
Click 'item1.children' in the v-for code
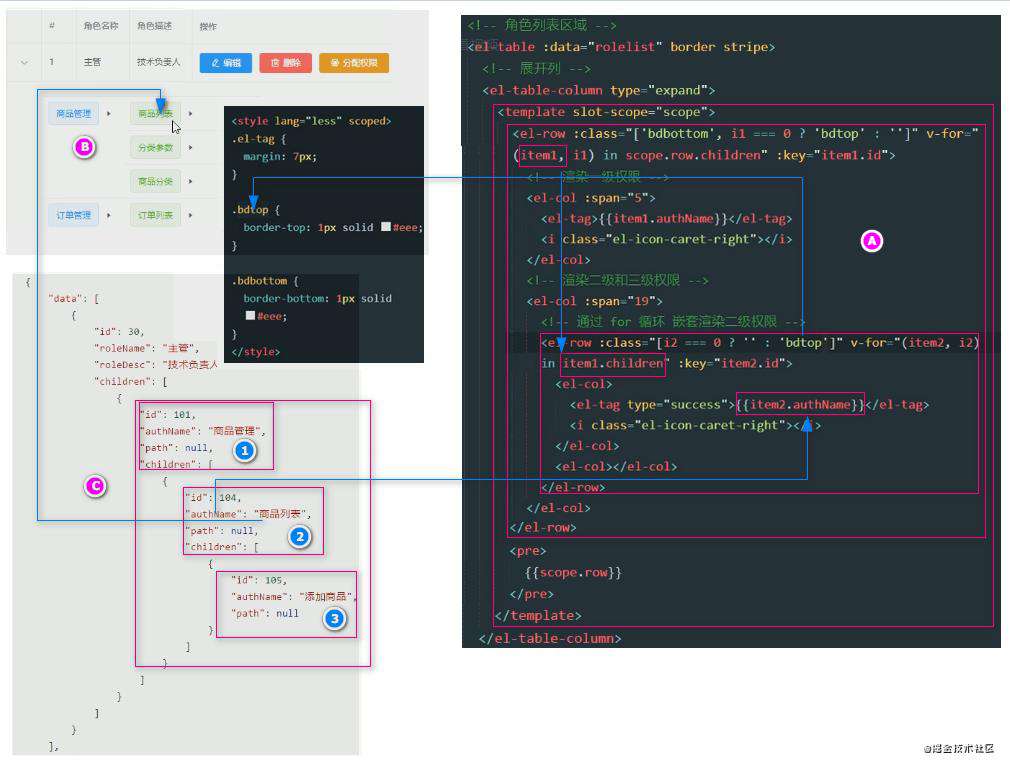coord(613,363)
